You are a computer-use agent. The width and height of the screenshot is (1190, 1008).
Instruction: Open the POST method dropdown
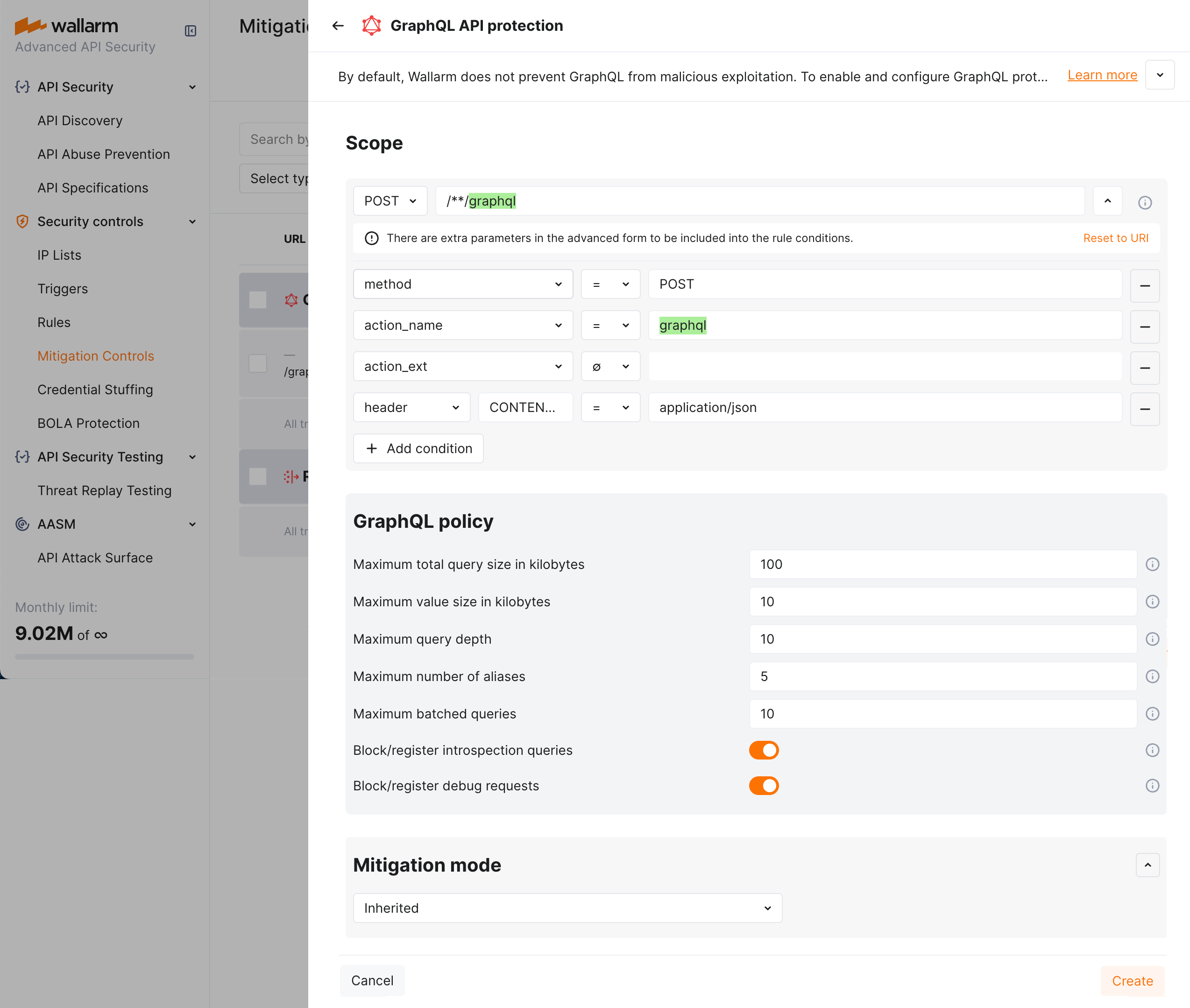pyautogui.click(x=390, y=200)
